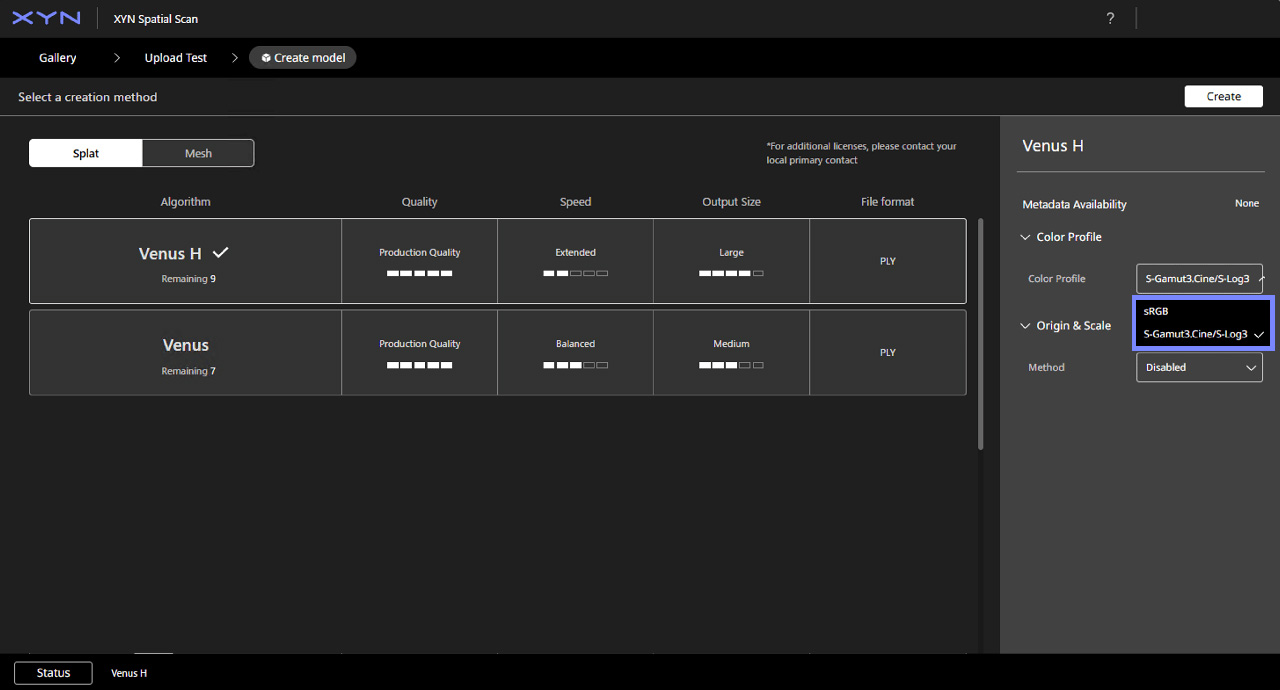Click the algorithm list vertical scrollbar
This screenshot has width=1280, height=690.
tap(981, 334)
